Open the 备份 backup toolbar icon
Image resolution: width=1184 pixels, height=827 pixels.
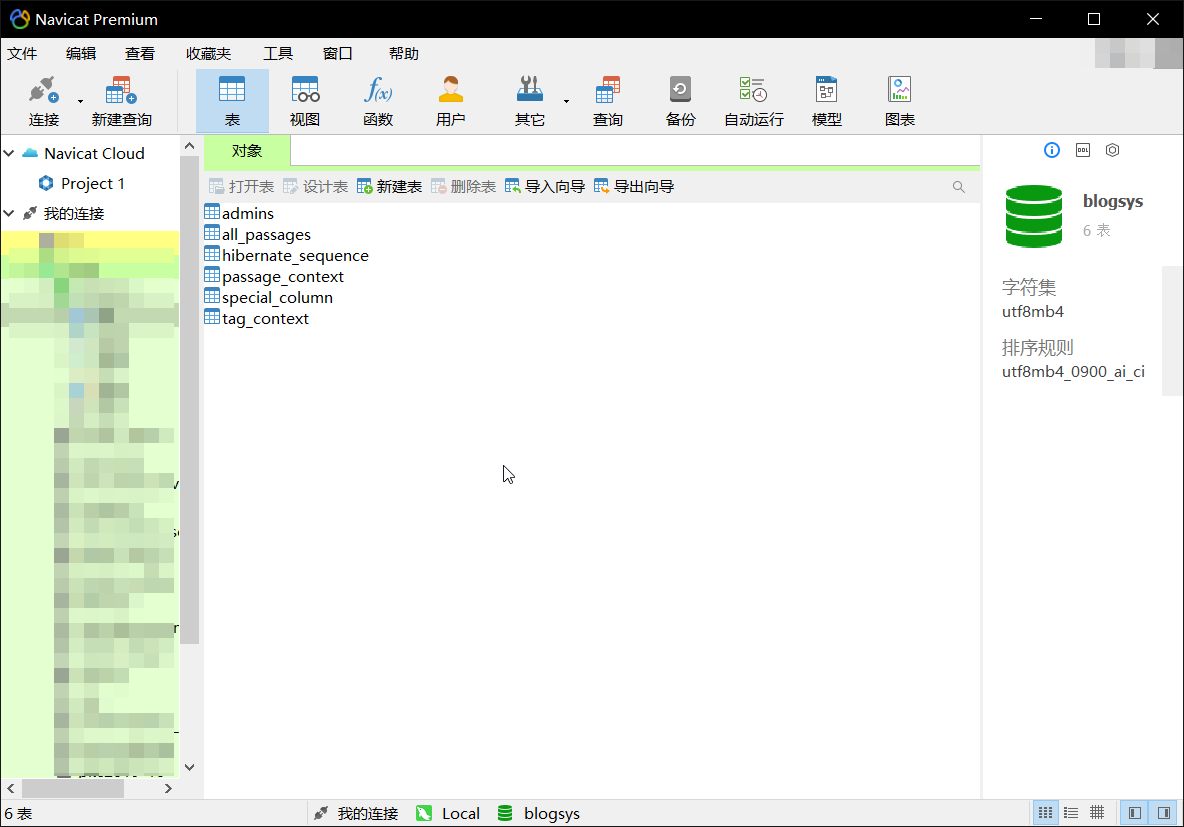pyautogui.click(x=680, y=100)
